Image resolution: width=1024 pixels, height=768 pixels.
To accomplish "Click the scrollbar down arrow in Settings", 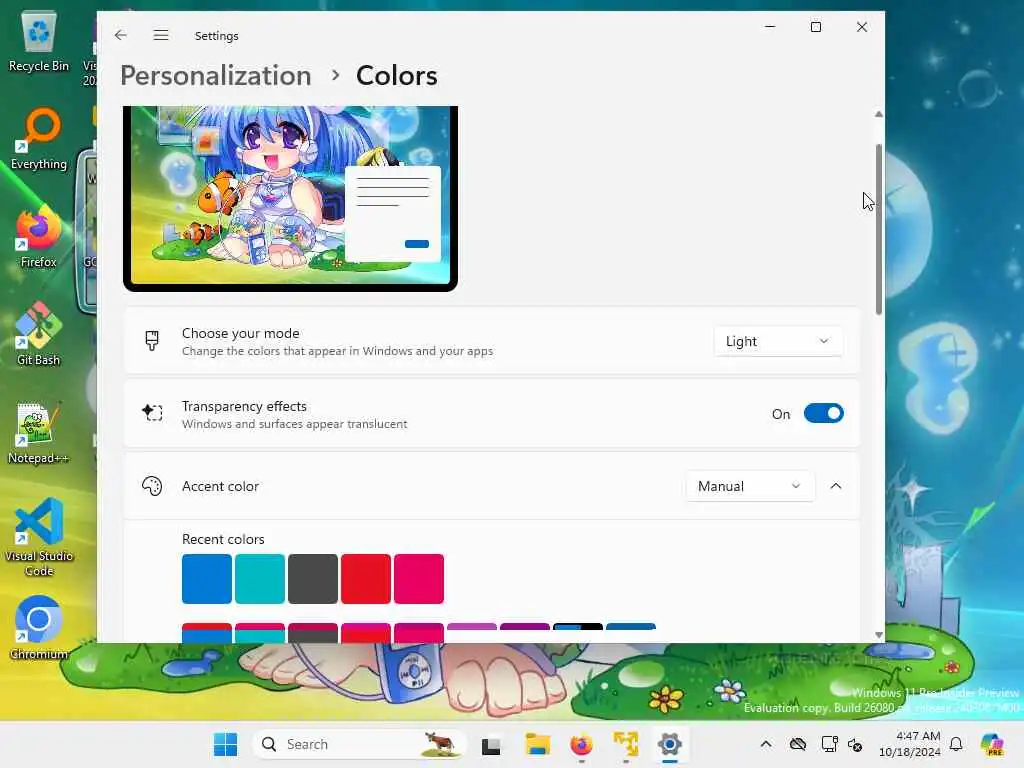I will click(878, 634).
